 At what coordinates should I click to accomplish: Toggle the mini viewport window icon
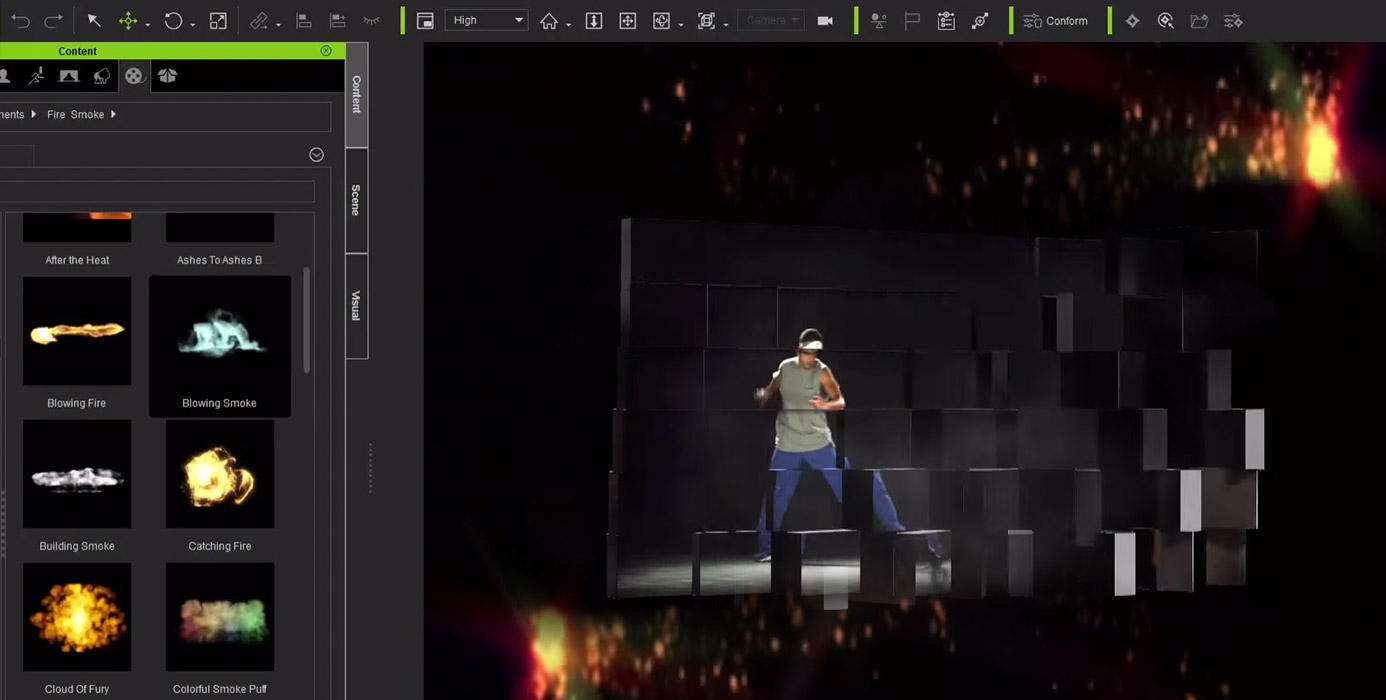click(x=425, y=20)
